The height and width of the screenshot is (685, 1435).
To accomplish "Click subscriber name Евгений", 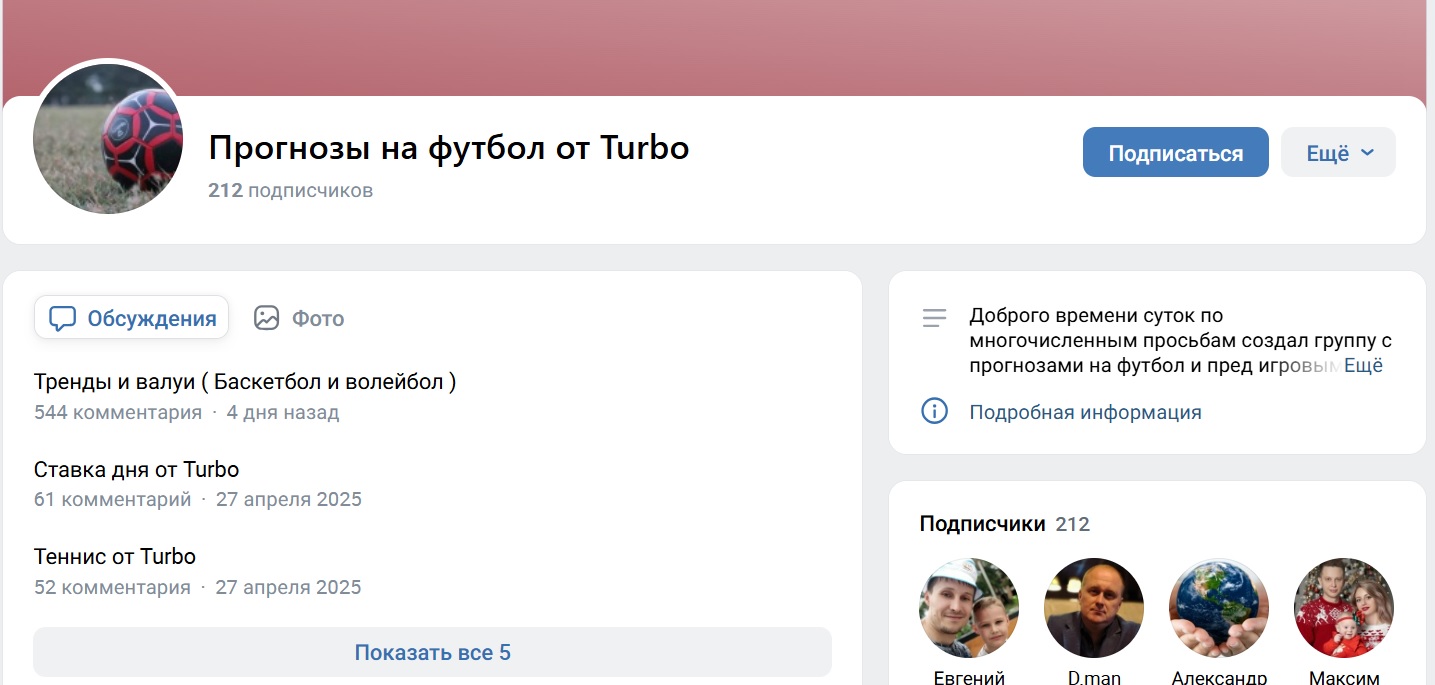I will click(x=969, y=677).
